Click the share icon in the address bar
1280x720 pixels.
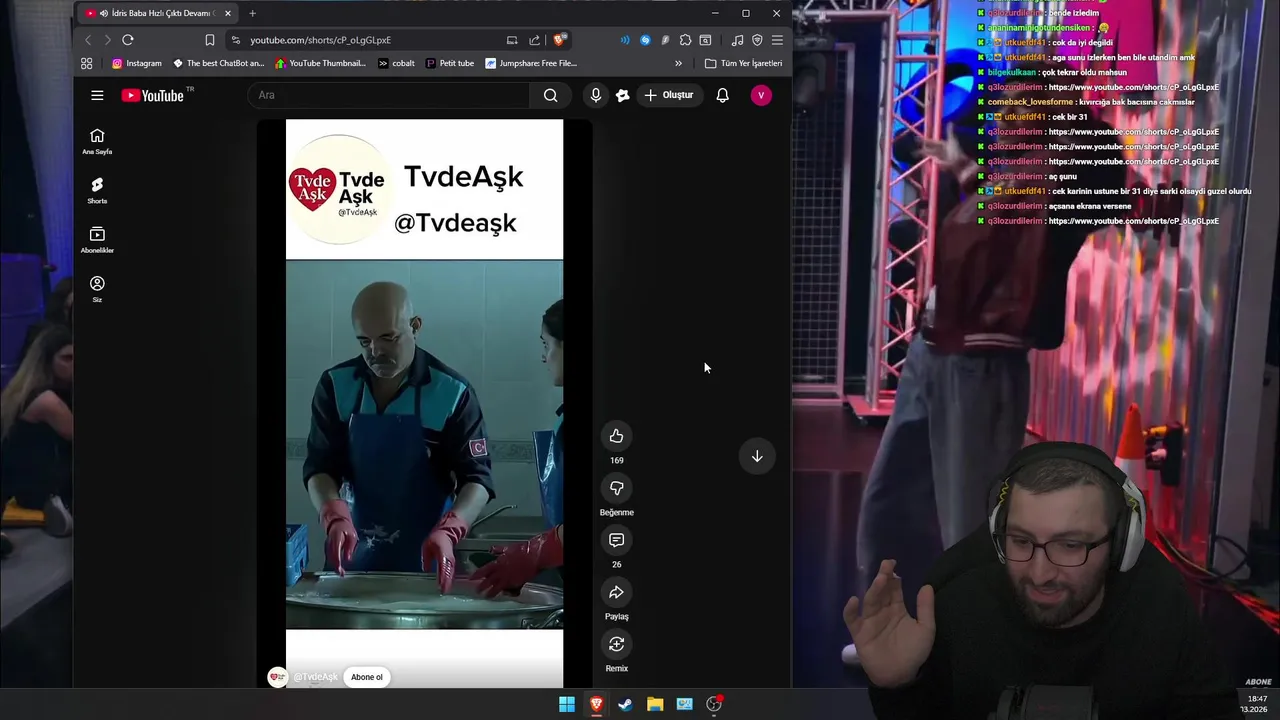(534, 40)
